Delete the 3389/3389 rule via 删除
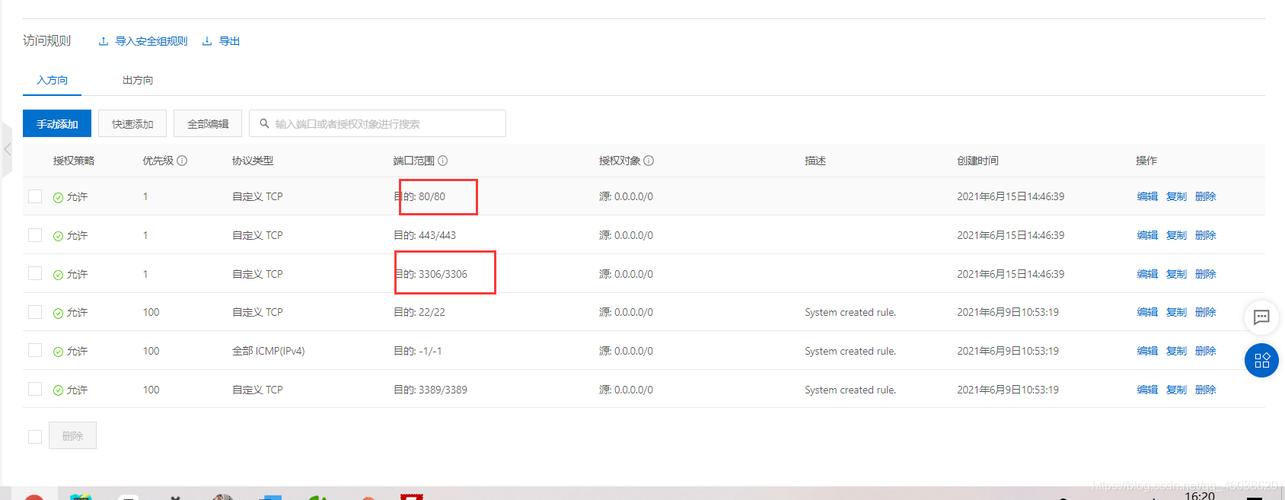 tap(1205, 390)
